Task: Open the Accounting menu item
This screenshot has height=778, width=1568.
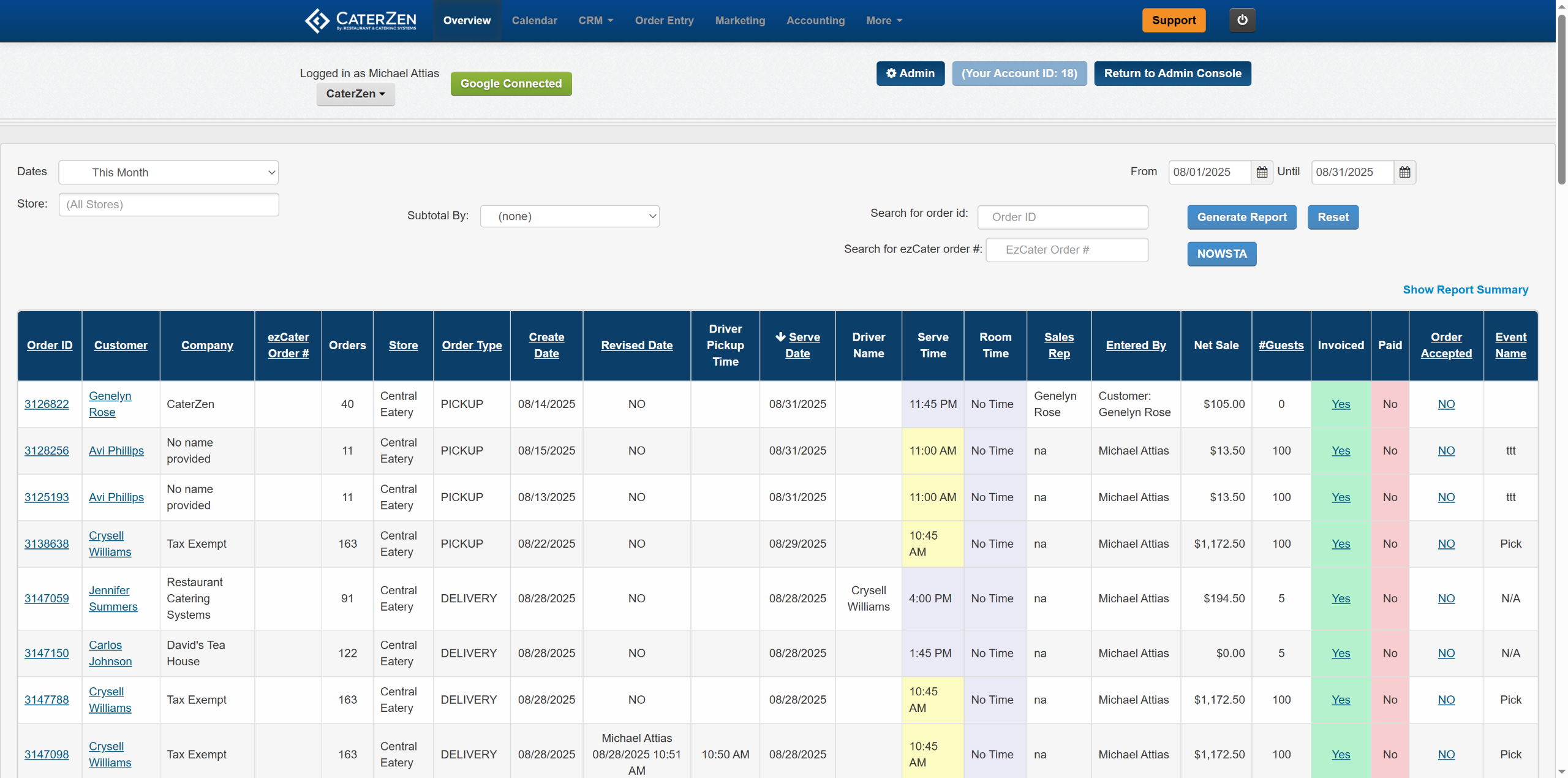Action: click(x=815, y=21)
